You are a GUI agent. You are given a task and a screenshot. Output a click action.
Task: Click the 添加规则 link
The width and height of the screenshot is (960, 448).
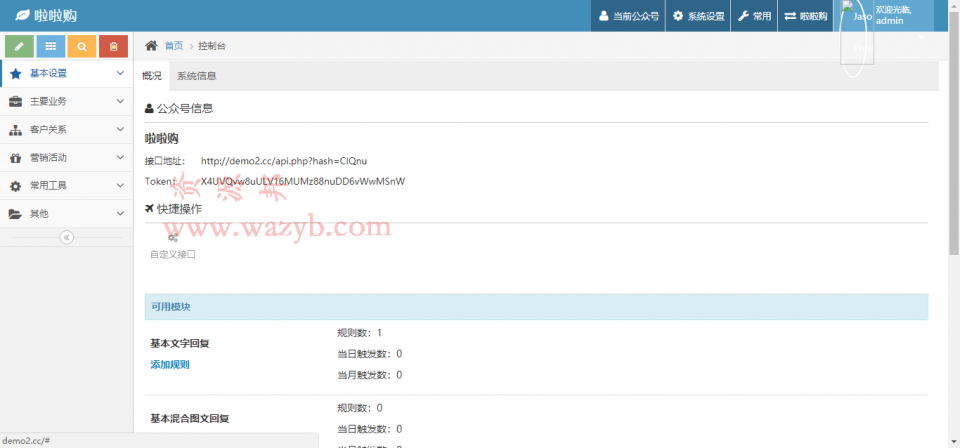[x=170, y=365]
